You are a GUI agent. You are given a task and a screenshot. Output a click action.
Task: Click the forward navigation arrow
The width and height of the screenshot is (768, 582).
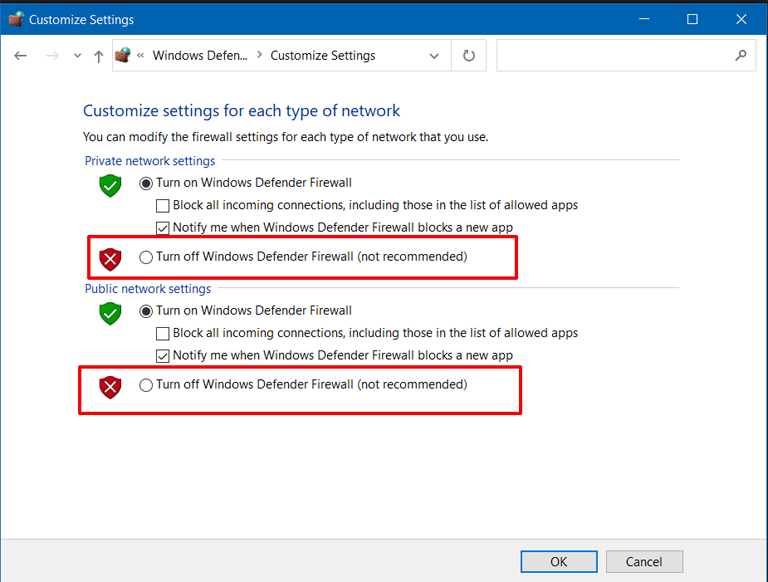pos(52,56)
